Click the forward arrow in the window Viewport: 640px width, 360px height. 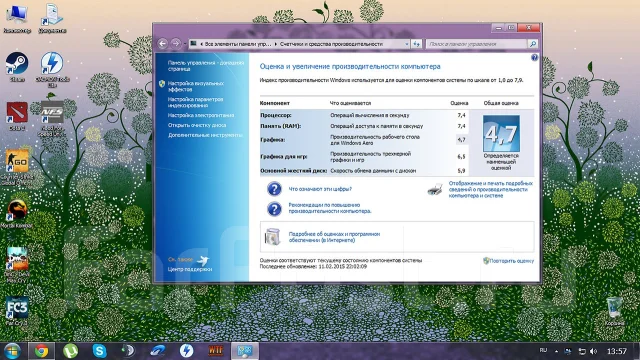[176, 43]
